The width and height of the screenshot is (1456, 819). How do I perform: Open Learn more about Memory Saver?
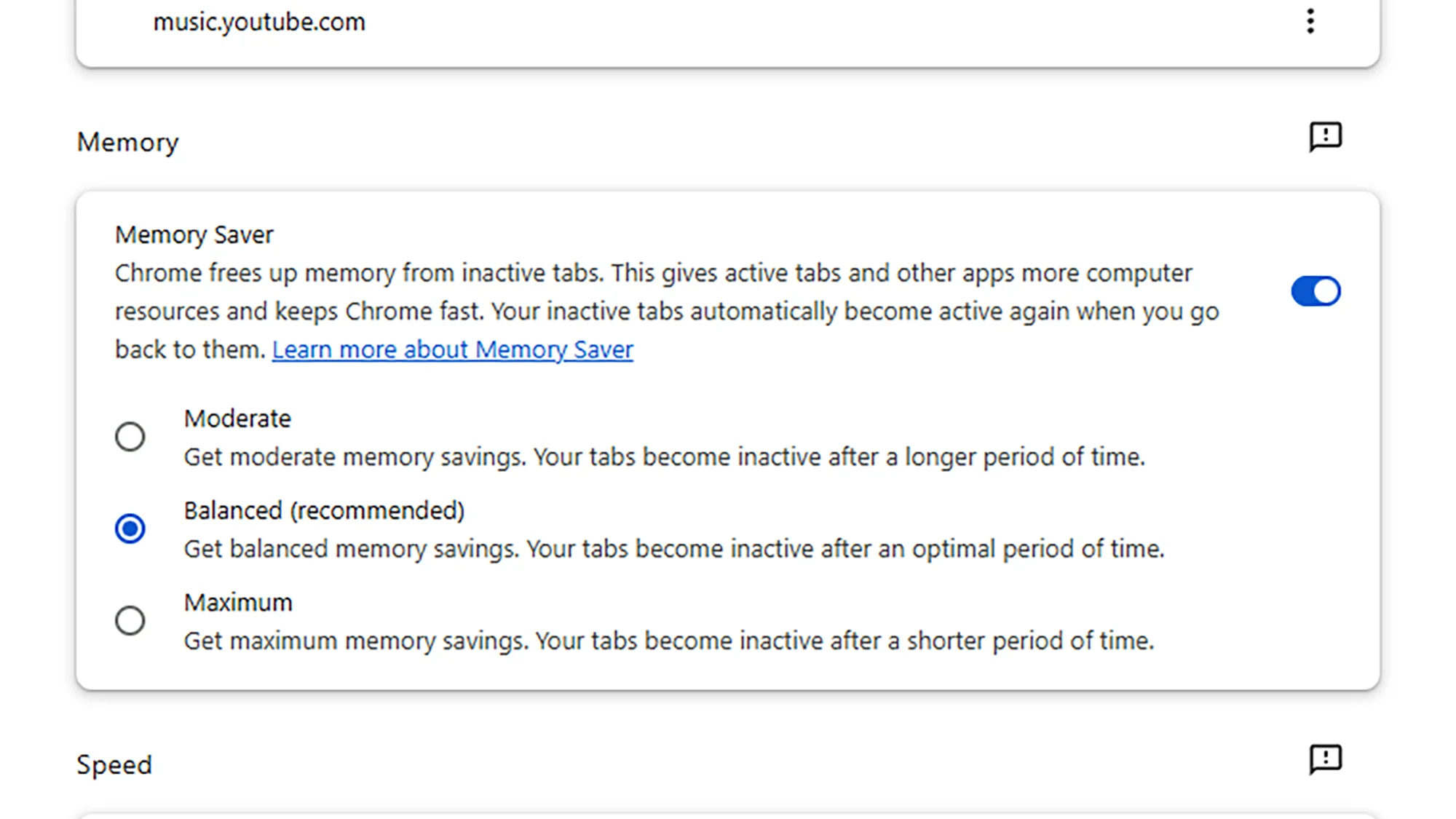(452, 349)
